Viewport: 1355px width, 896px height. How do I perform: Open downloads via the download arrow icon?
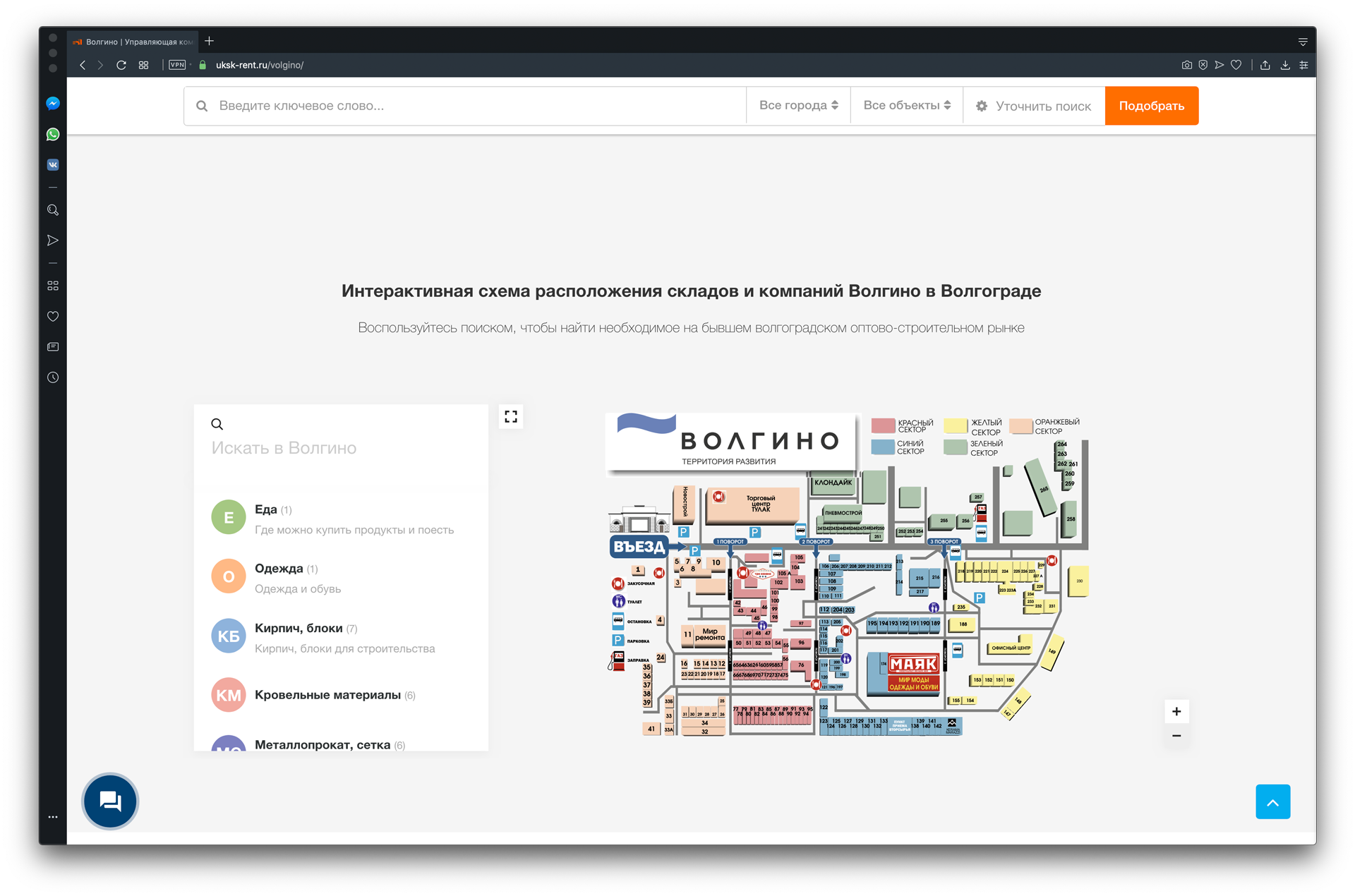click(x=1286, y=64)
